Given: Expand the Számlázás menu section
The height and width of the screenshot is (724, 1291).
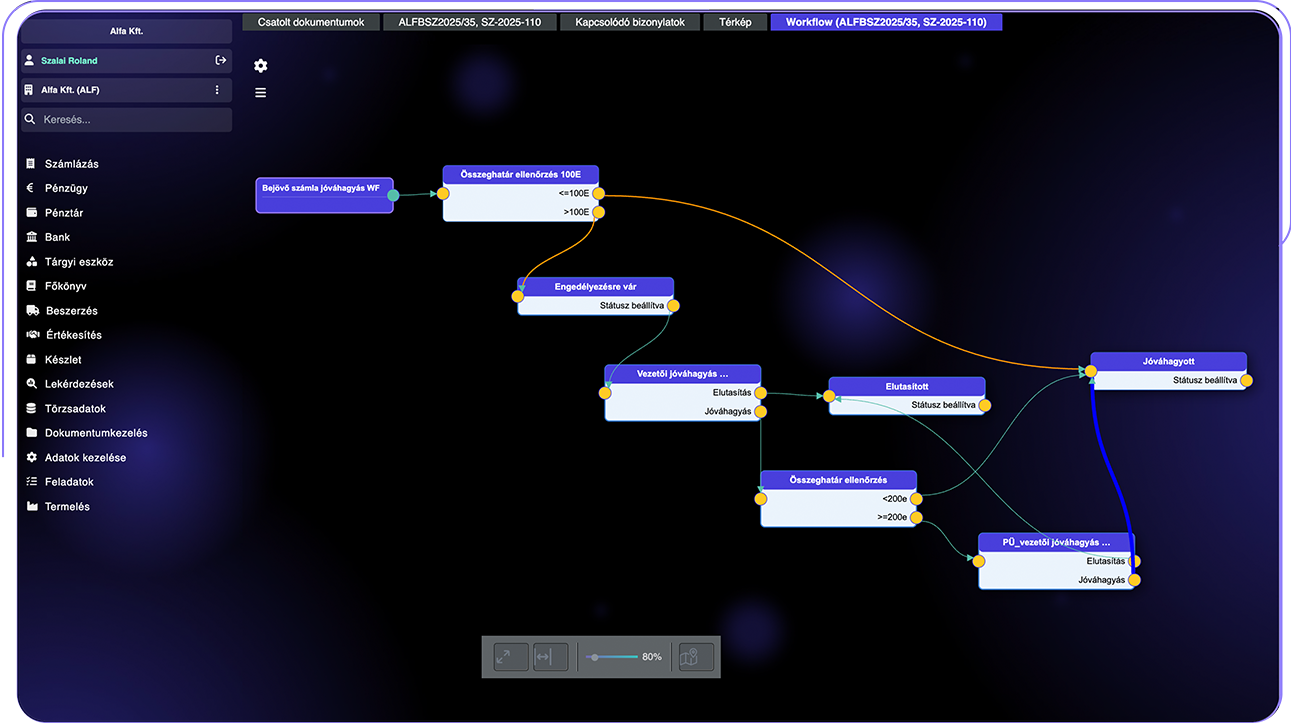Looking at the screenshot, I should click(71, 164).
